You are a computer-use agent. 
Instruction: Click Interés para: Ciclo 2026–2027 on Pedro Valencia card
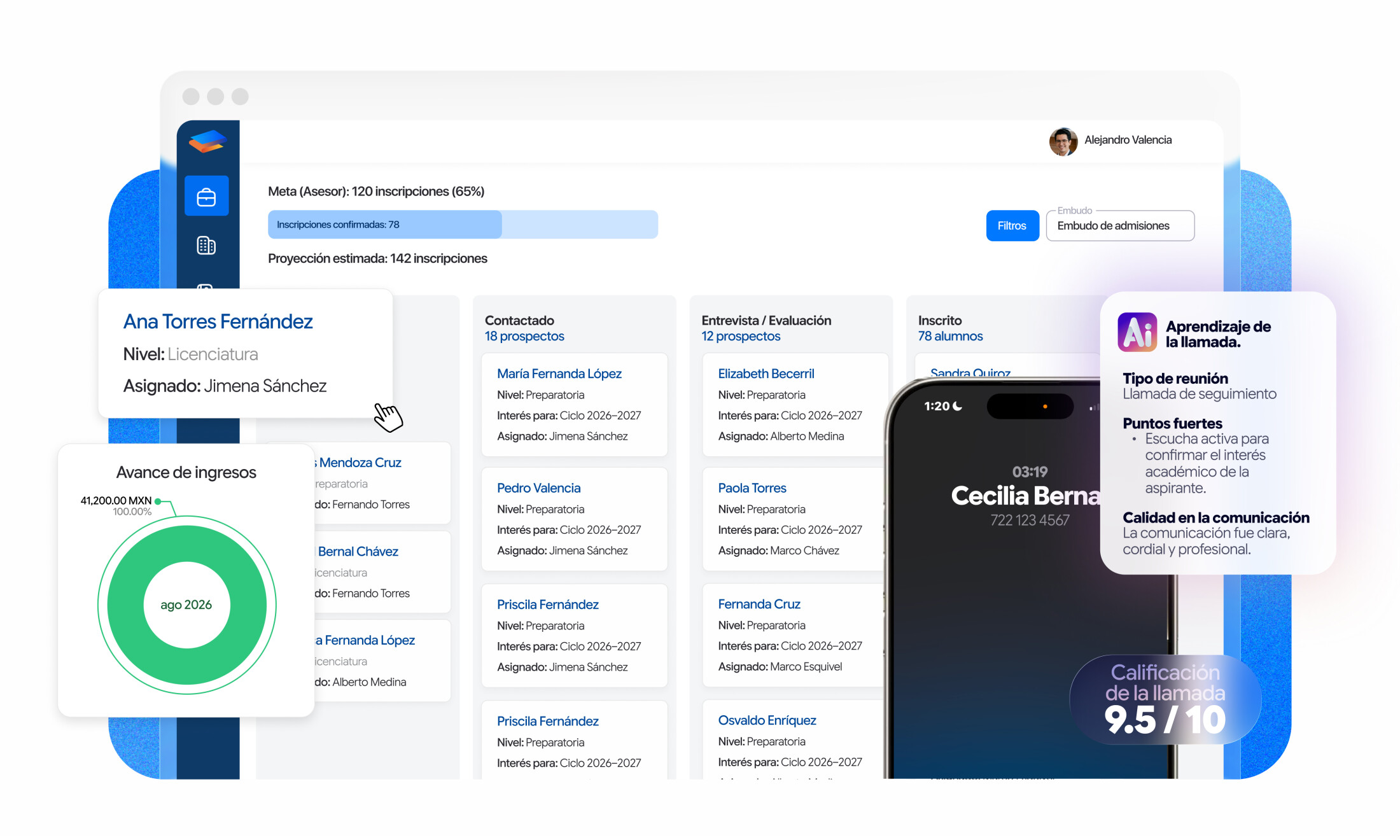coord(569,530)
